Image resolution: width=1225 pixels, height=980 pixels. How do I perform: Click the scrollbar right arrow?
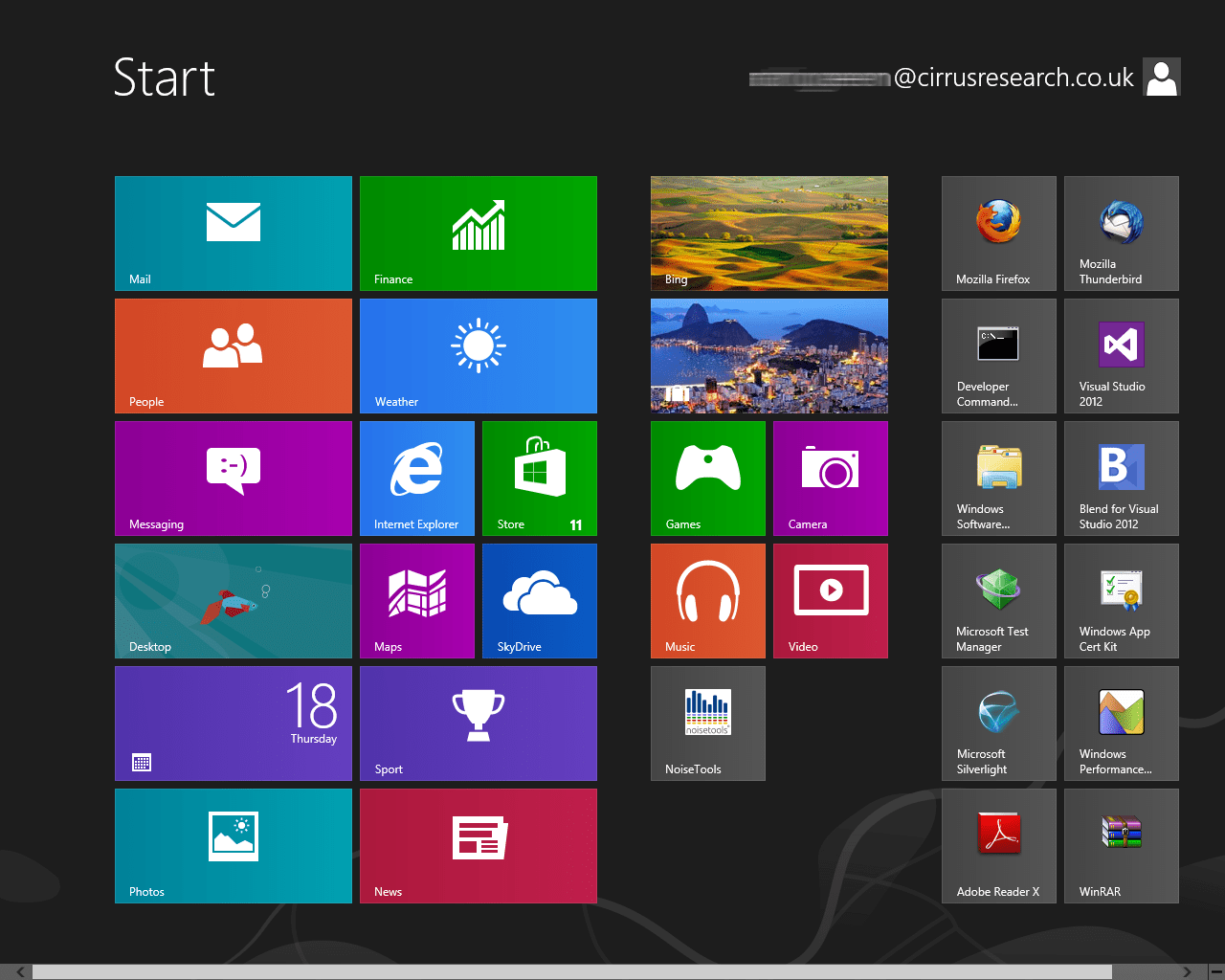click(x=1187, y=972)
